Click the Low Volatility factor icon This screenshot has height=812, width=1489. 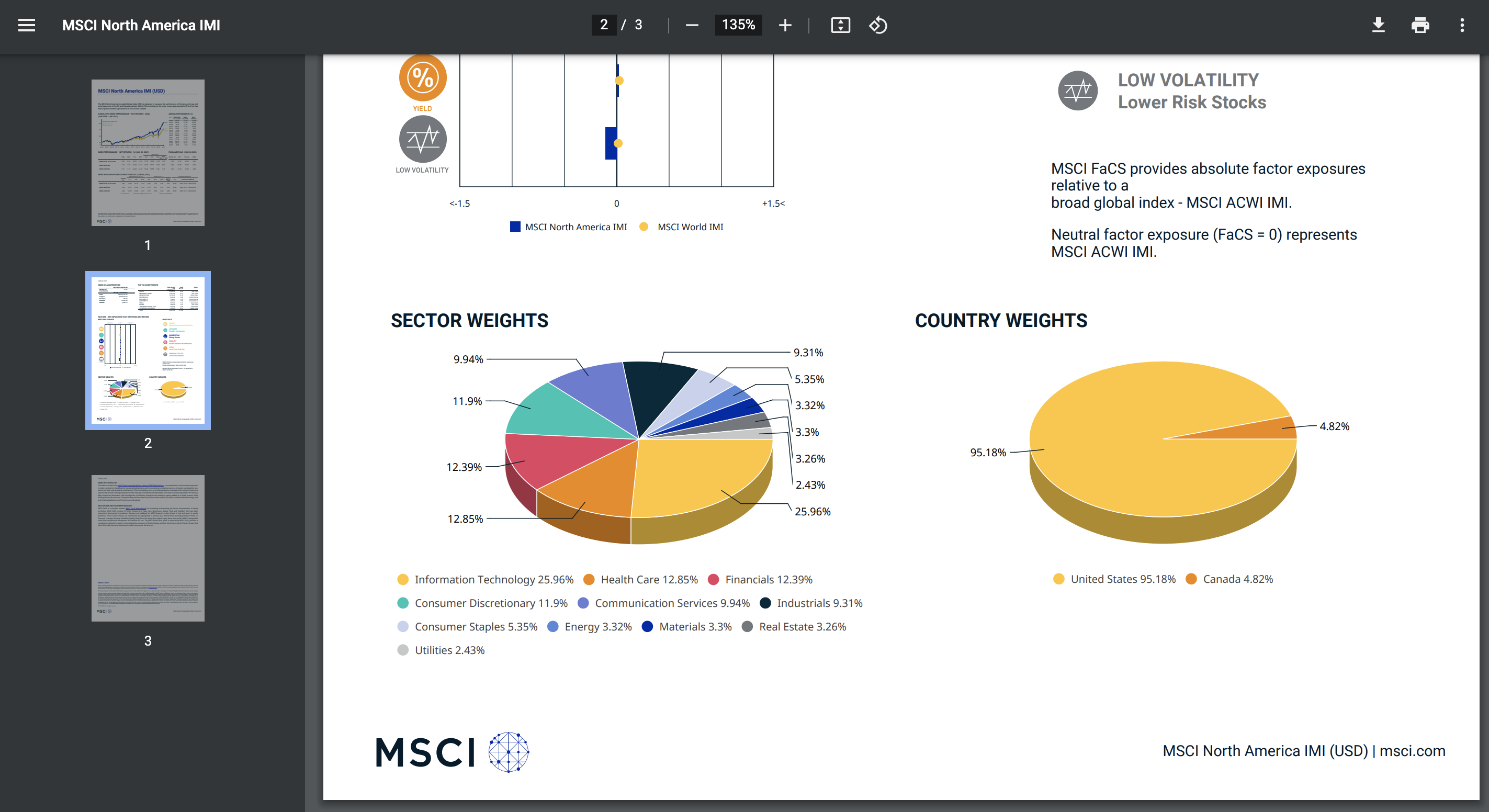pos(423,139)
